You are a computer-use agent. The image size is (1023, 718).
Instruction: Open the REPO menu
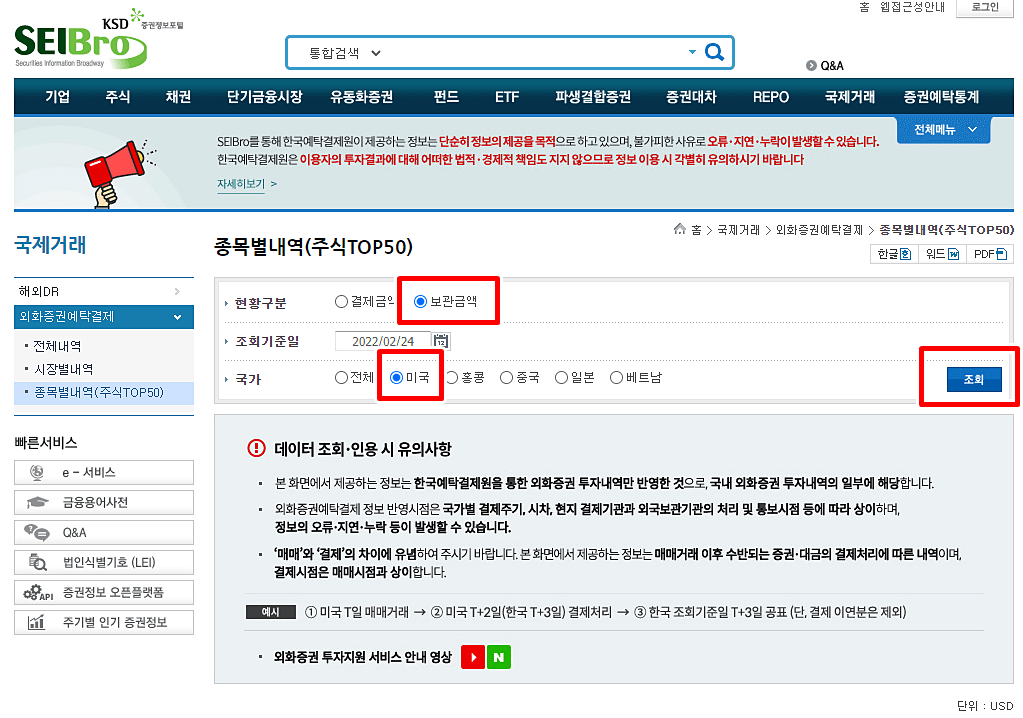click(771, 97)
